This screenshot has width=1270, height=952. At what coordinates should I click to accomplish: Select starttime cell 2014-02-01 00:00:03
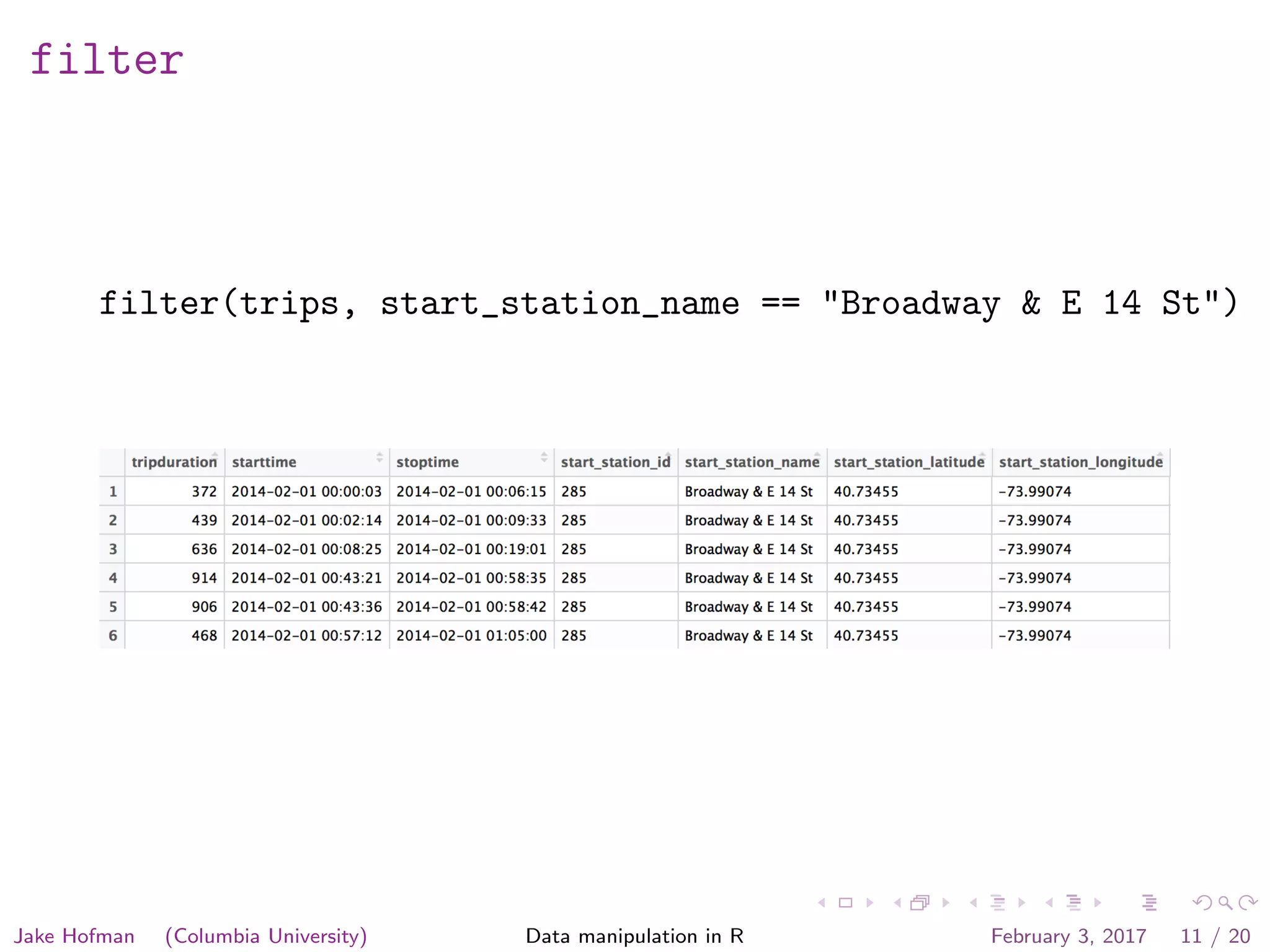click(x=306, y=491)
